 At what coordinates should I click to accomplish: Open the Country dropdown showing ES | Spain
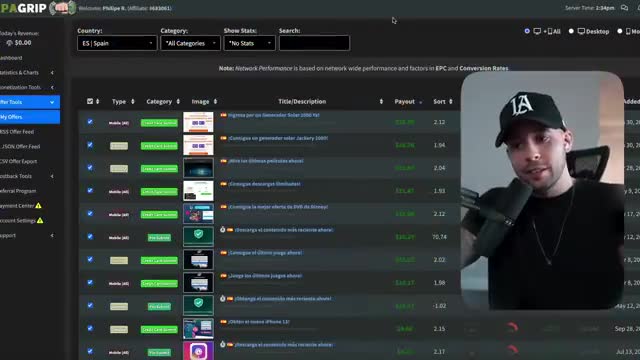(117, 43)
